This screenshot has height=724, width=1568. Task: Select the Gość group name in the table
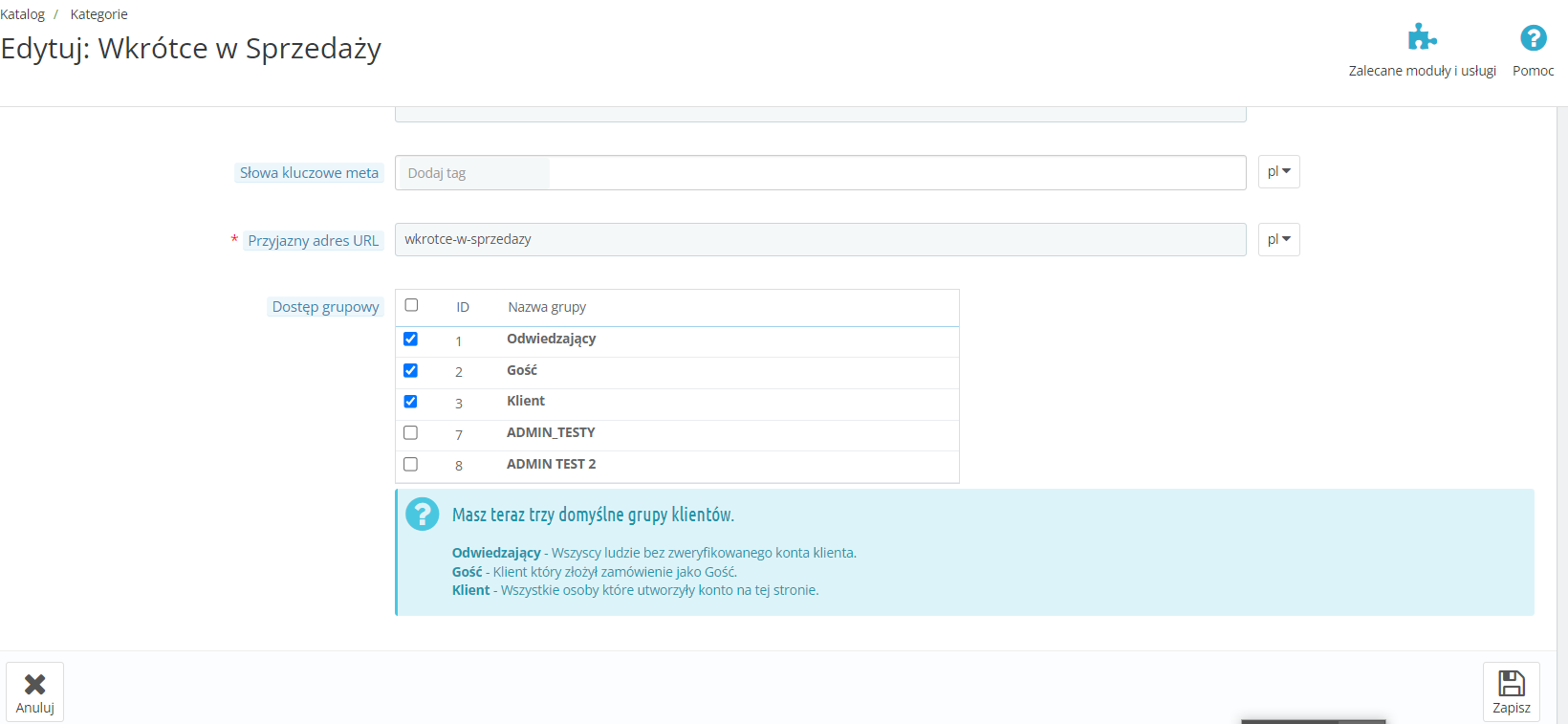[x=522, y=370]
